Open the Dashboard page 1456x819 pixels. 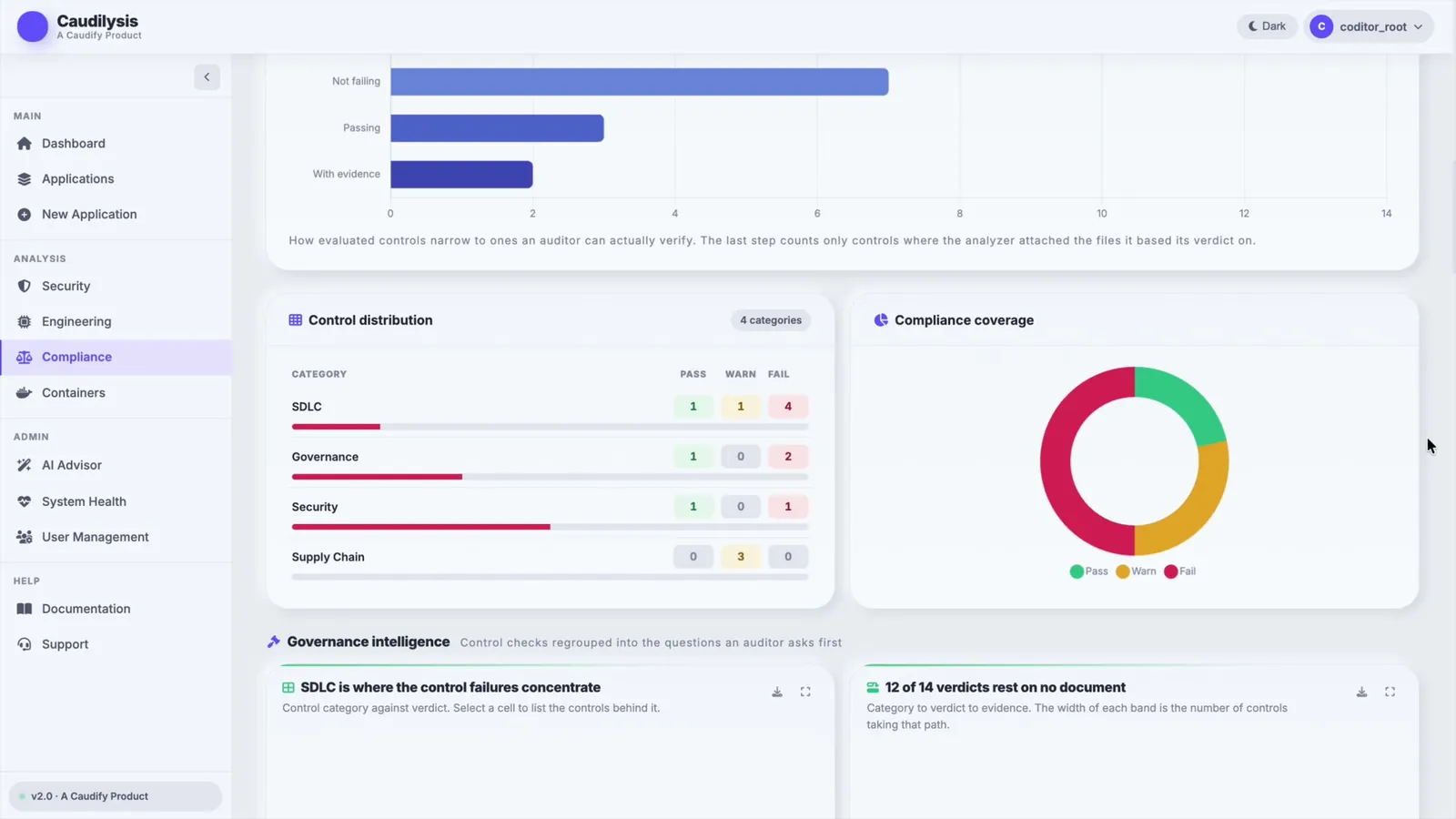(x=116, y=144)
